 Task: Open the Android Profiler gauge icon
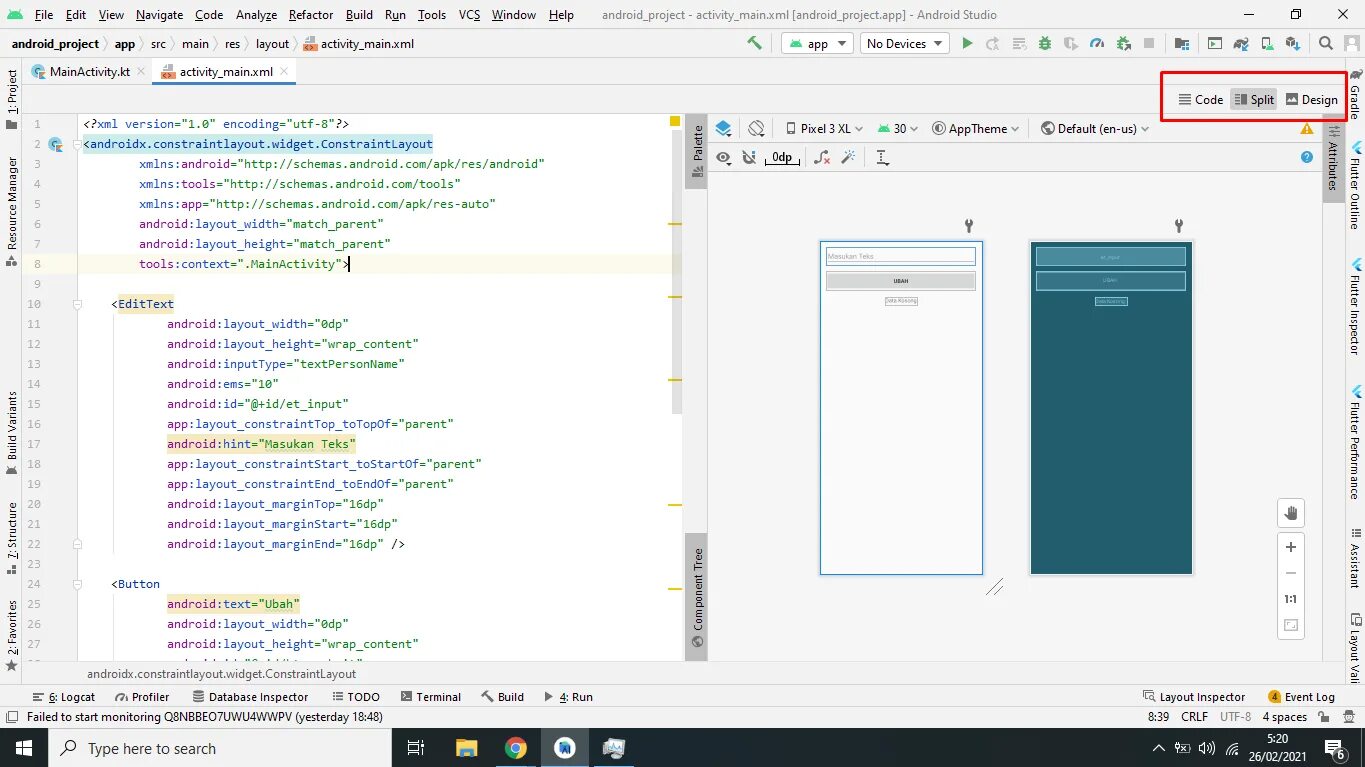click(1097, 43)
